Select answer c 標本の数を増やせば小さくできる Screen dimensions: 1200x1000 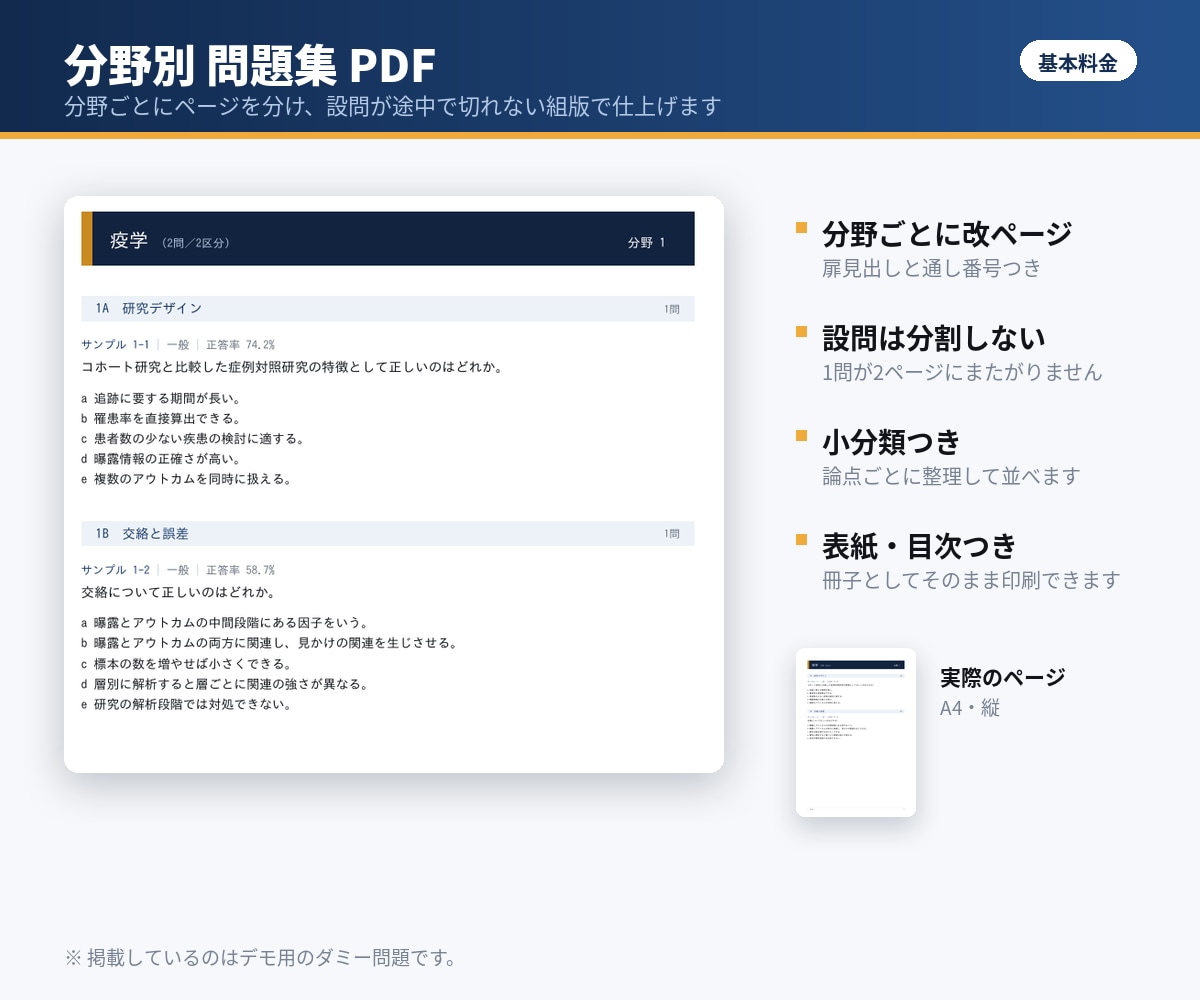186,664
